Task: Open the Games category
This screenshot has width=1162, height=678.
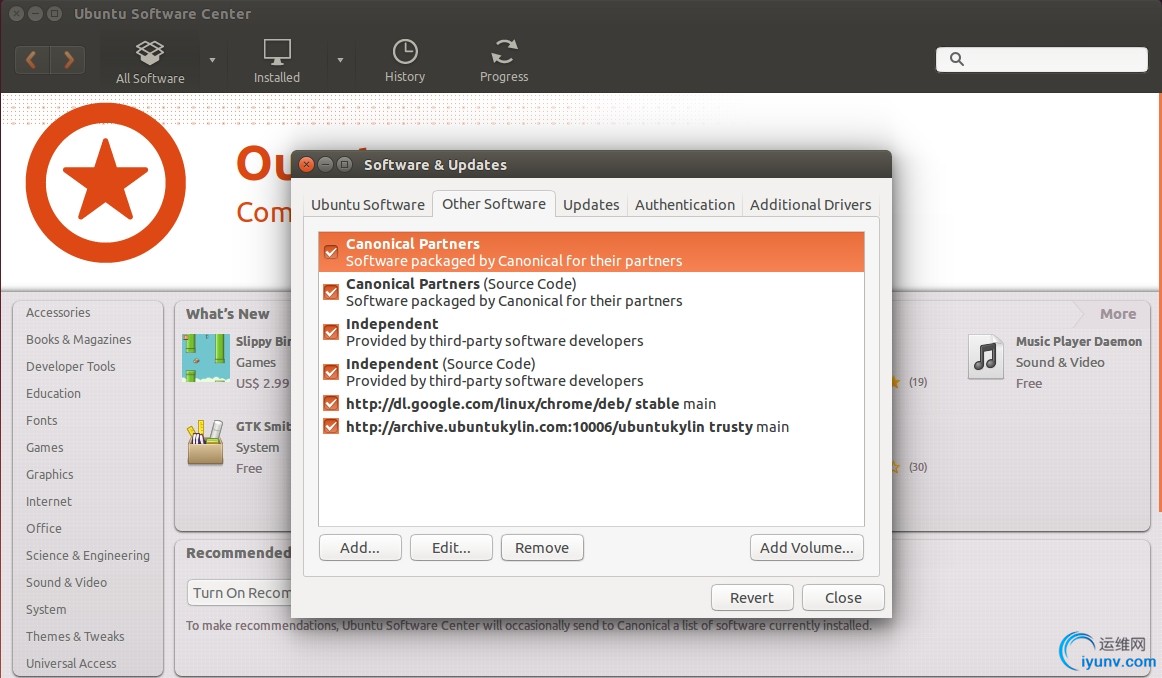Action: [44, 448]
